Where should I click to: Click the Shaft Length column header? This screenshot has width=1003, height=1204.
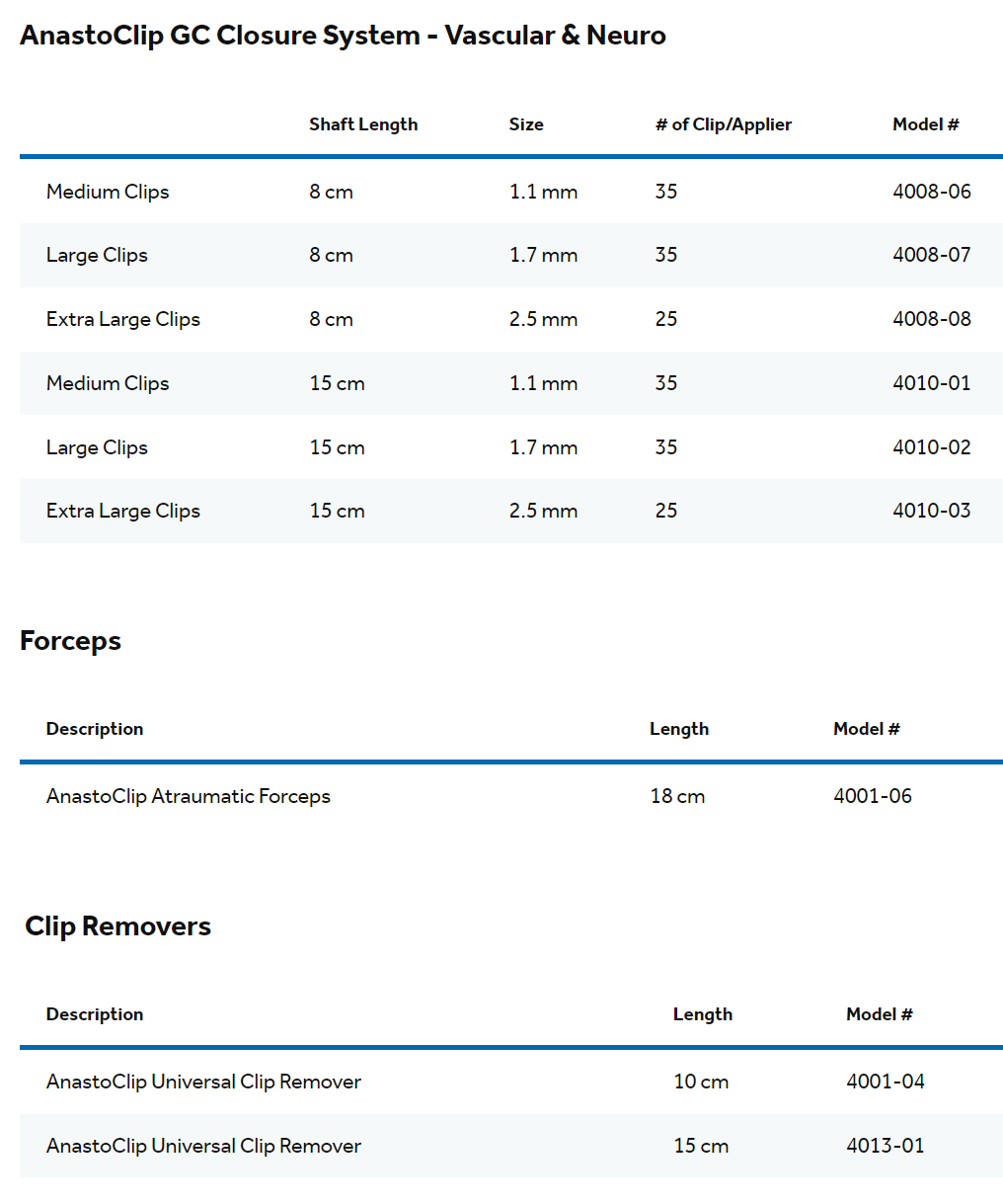click(x=362, y=124)
